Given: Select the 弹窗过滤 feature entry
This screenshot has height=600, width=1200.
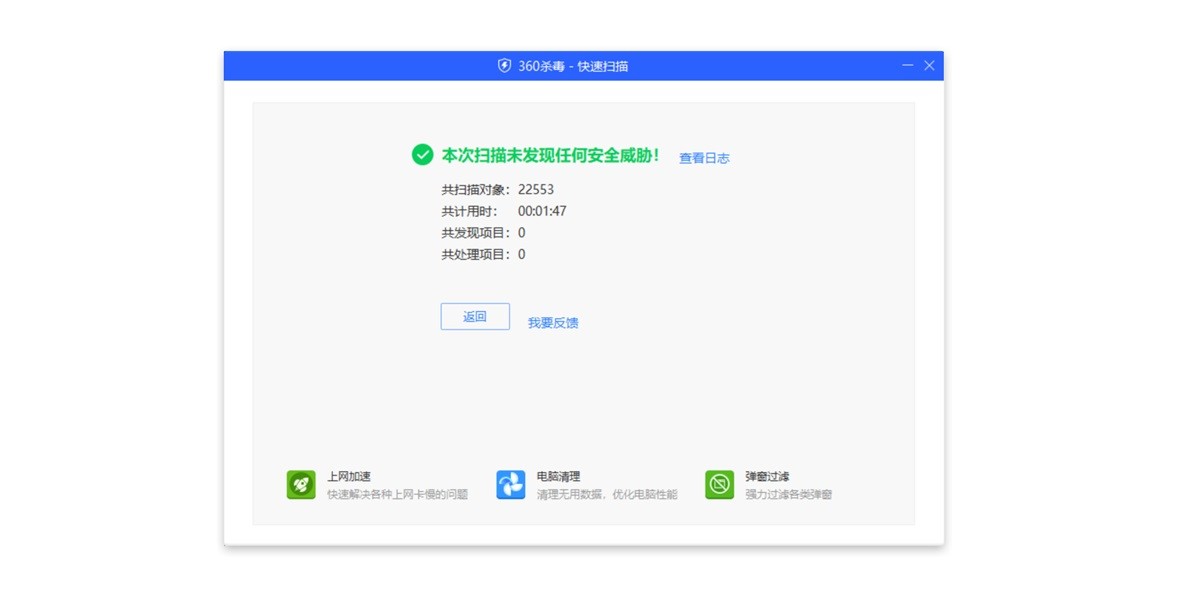Looking at the screenshot, I should pyautogui.click(x=769, y=476).
